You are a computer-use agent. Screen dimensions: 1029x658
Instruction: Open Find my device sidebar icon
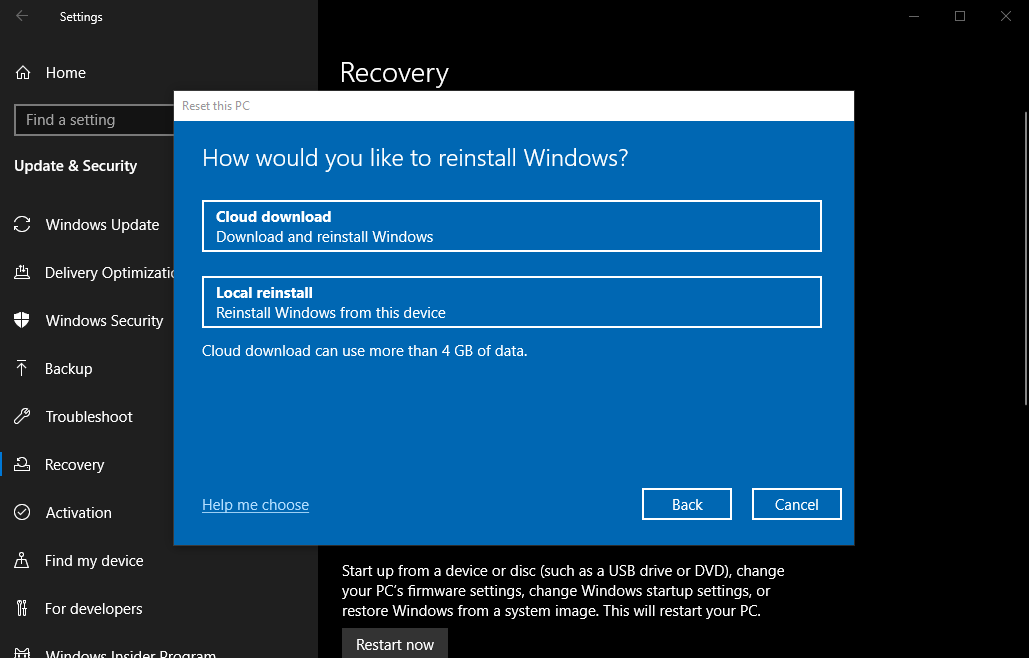tap(22, 561)
